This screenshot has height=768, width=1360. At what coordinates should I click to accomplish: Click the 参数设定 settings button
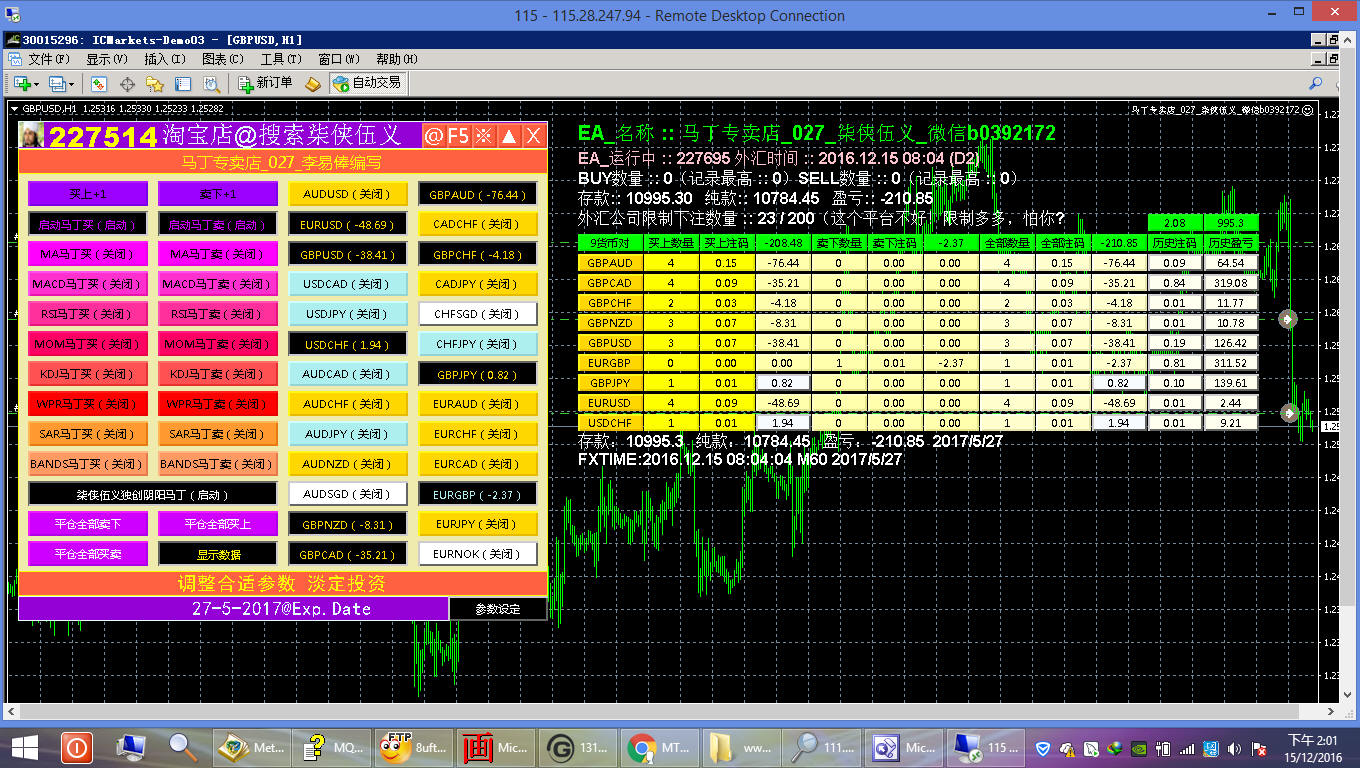click(x=498, y=609)
